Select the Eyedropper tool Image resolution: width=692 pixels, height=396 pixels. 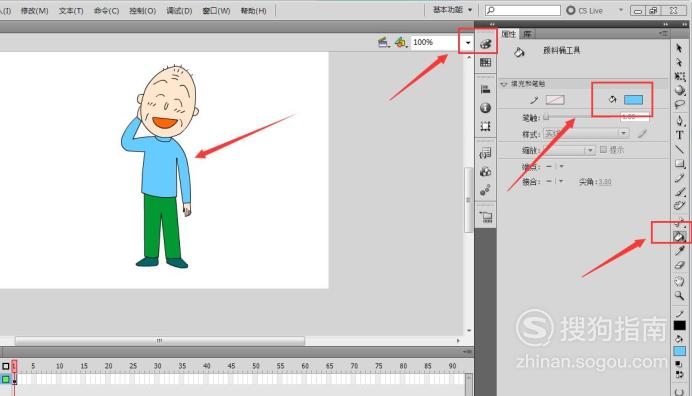(680, 251)
